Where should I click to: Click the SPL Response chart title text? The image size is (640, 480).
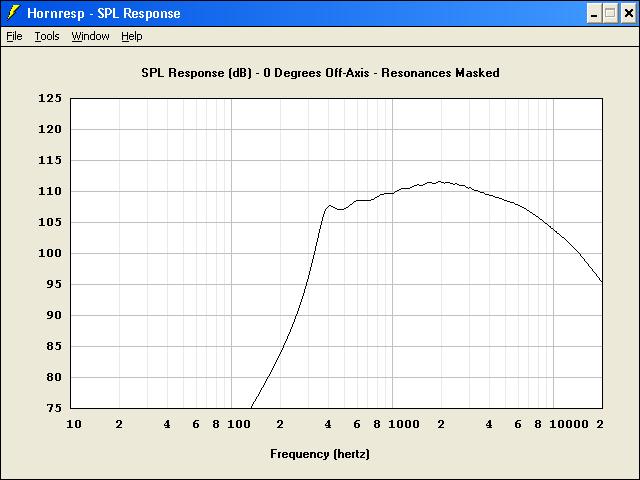click(320, 73)
